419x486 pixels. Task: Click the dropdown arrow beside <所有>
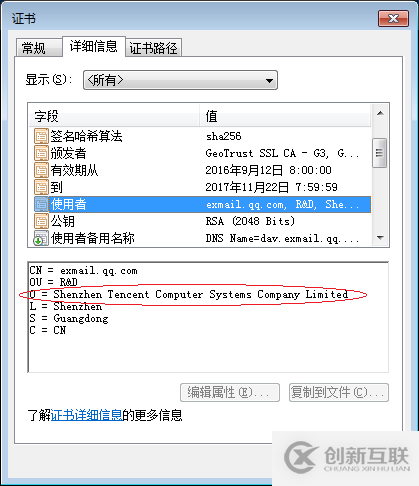[x=269, y=80]
